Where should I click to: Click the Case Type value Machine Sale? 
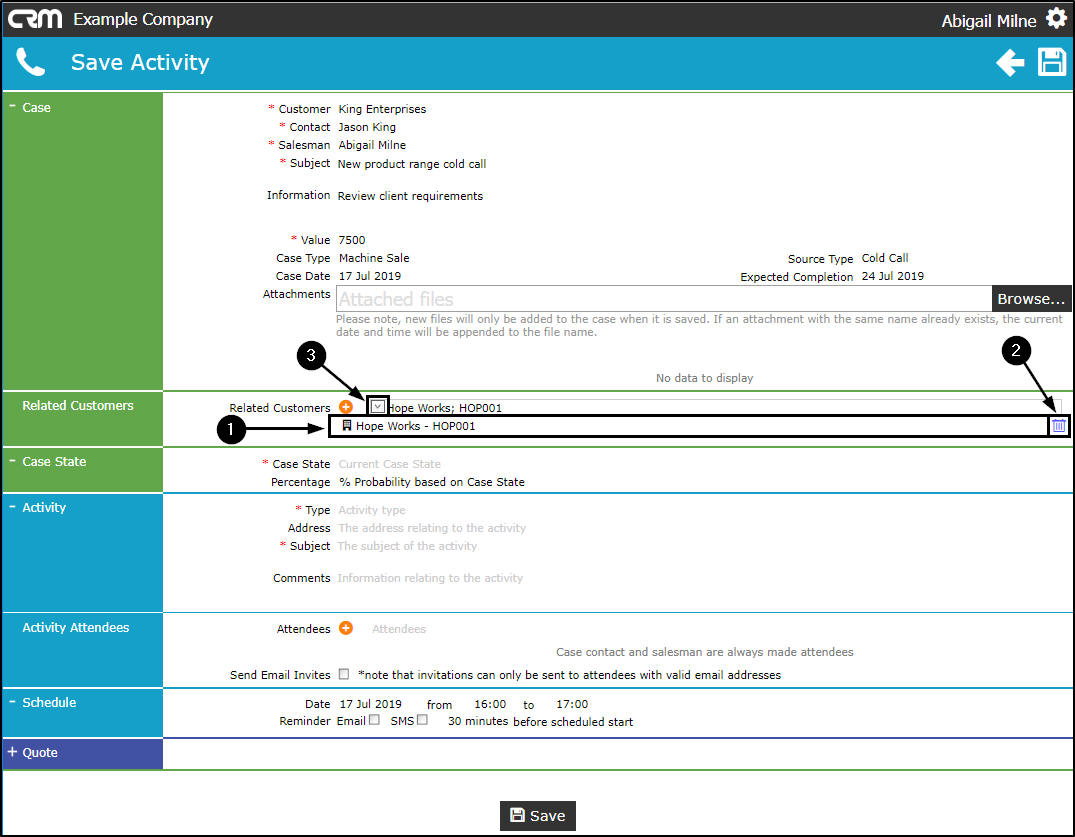(374, 258)
